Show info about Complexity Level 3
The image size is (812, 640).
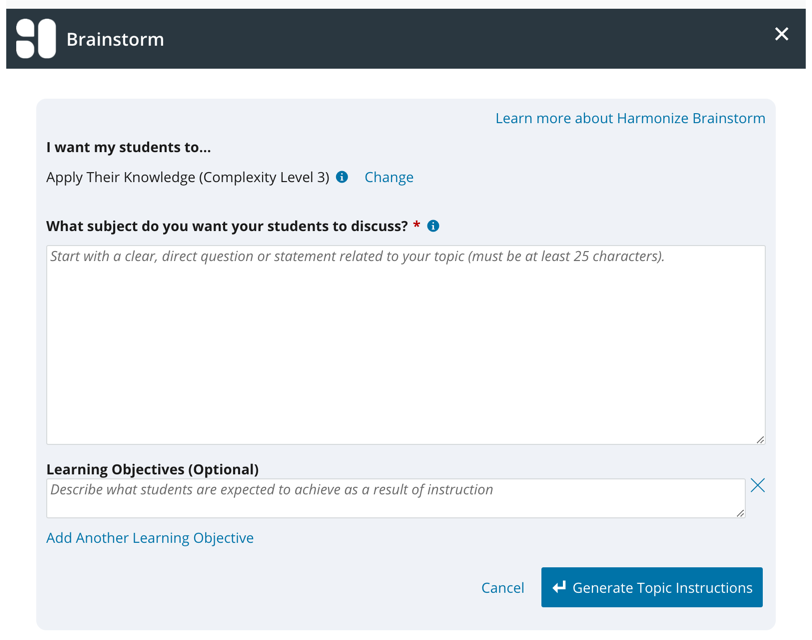click(x=342, y=177)
